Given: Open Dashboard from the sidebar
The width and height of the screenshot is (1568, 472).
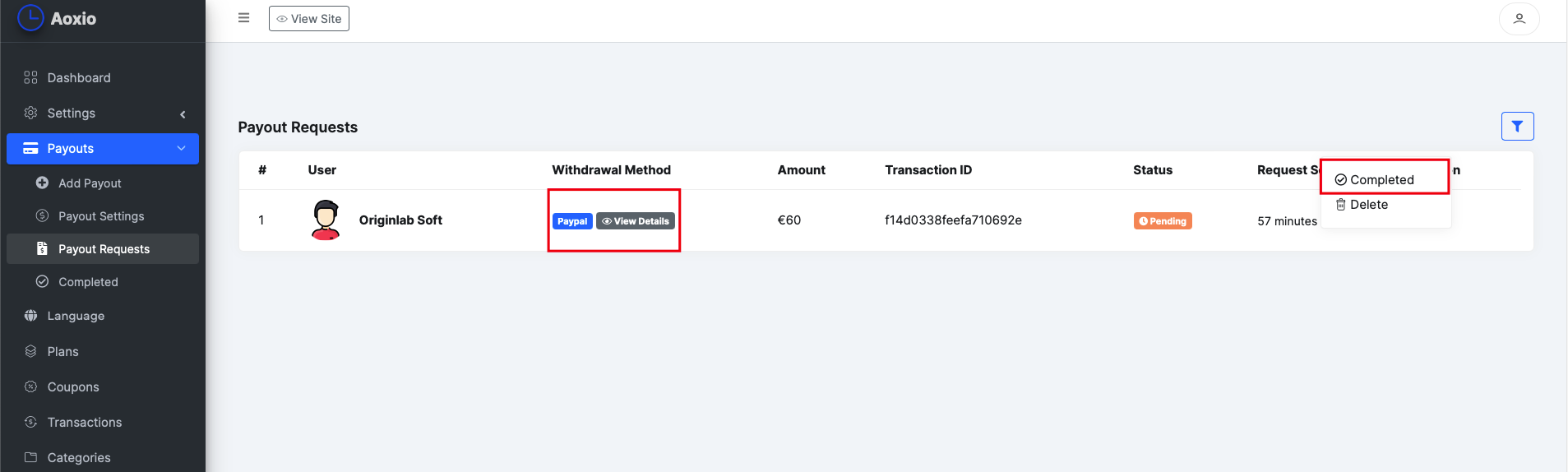Looking at the screenshot, I should pyautogui.click(x=78, y=78).
